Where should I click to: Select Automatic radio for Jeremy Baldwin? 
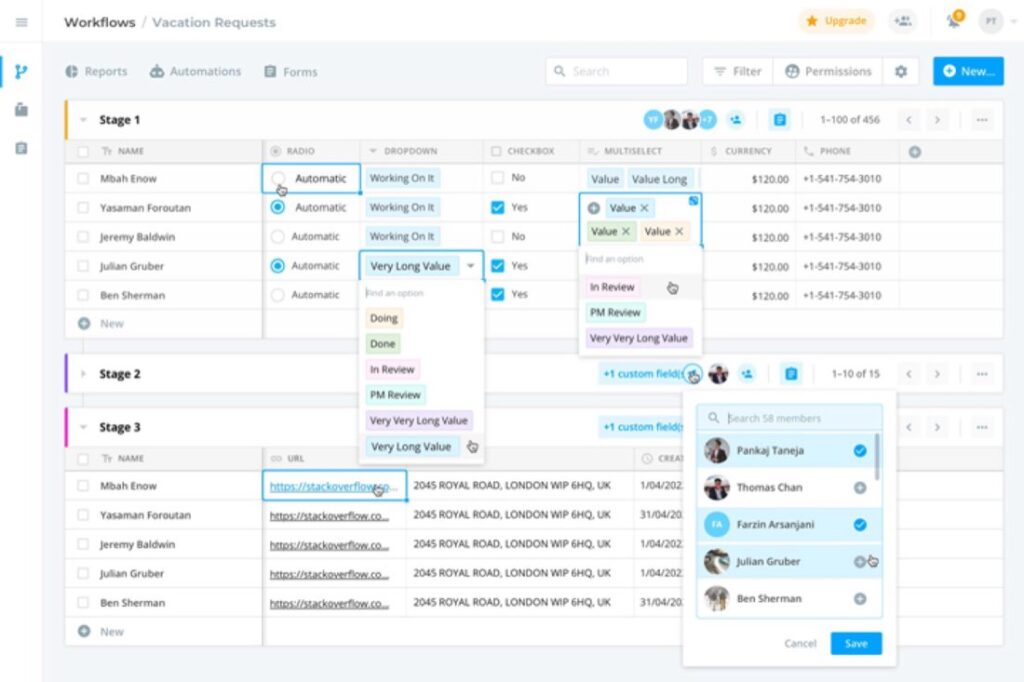coord(278,236)
